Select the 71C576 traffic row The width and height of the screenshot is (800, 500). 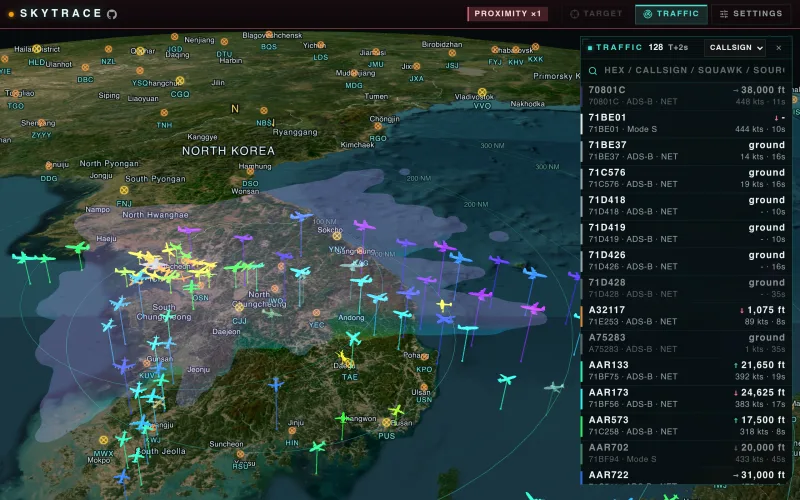point(686,178)
